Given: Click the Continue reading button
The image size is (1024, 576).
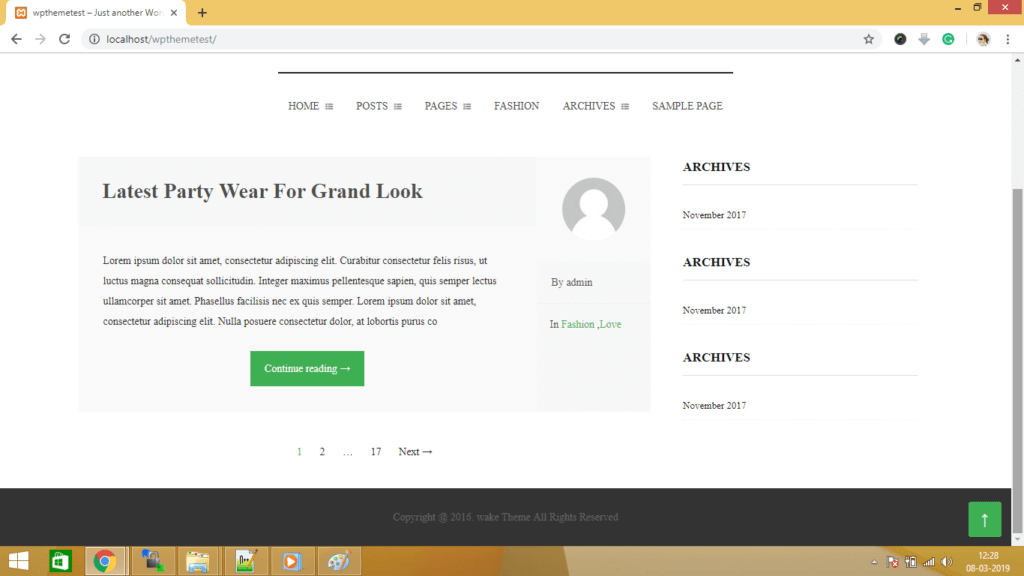Looking at the screenshot, I should (x=307, y=368).
